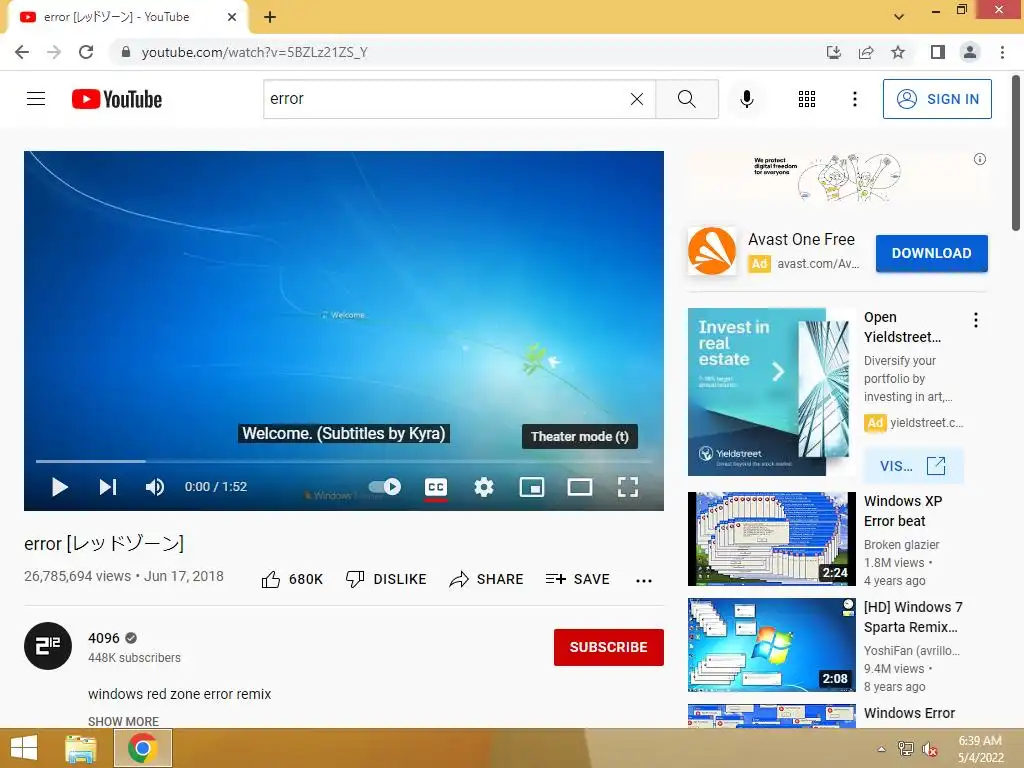Open Windows XP Error beat title
The image size is (1024, 768).
tap(903, 511)
